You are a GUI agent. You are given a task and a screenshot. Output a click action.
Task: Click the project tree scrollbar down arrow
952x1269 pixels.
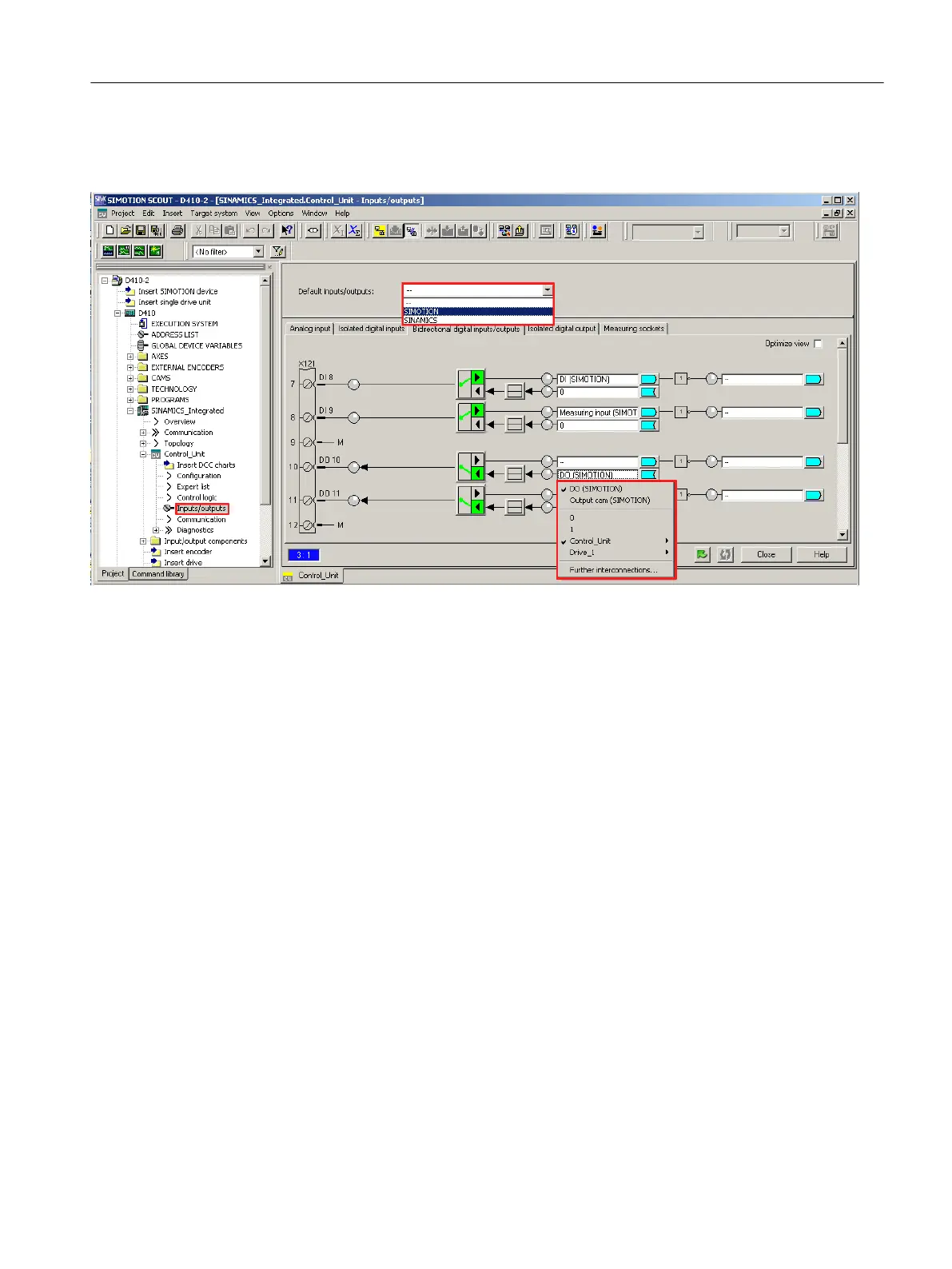(265, 562)
